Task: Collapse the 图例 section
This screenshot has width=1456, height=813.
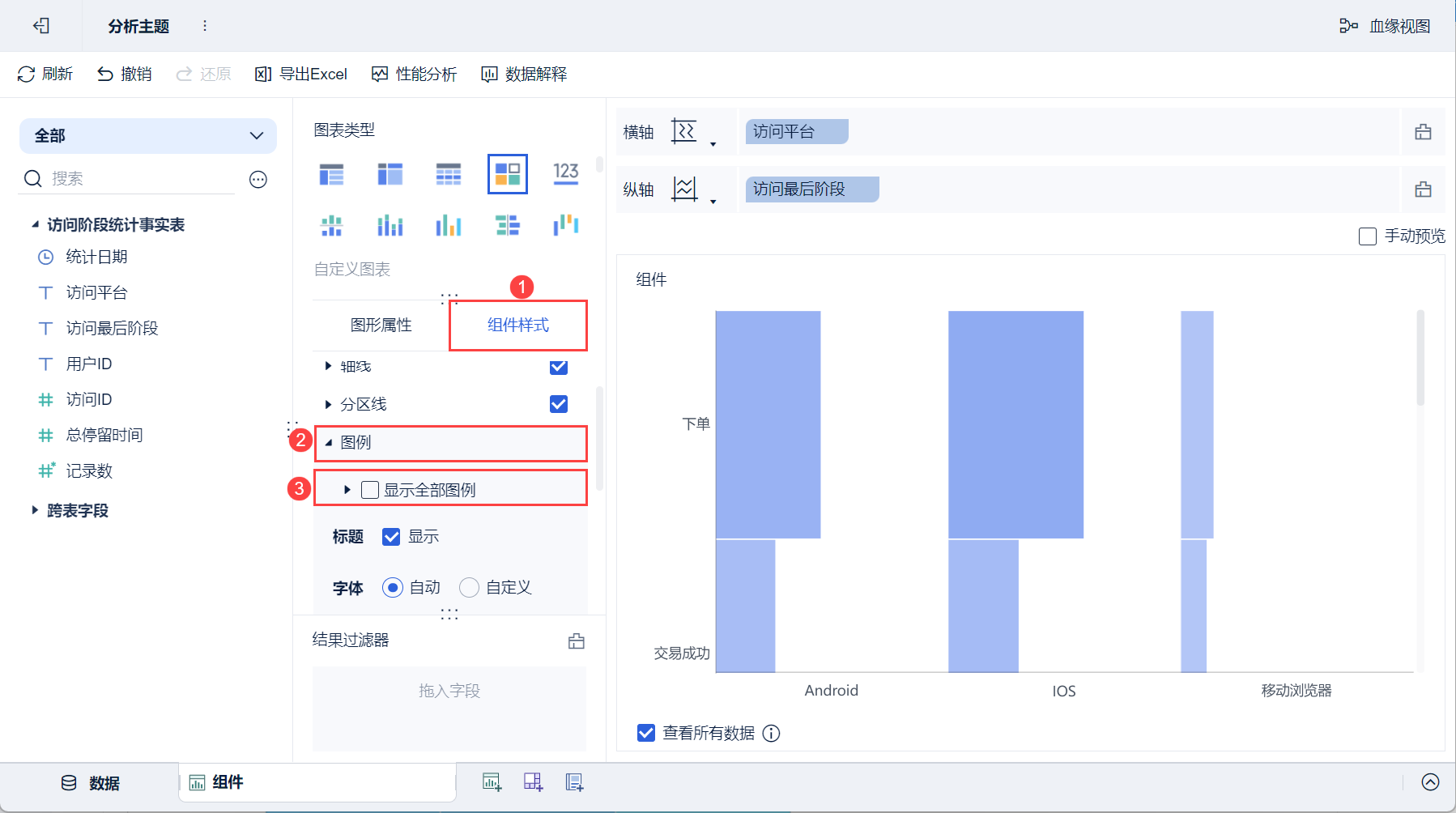Action: 328,442
